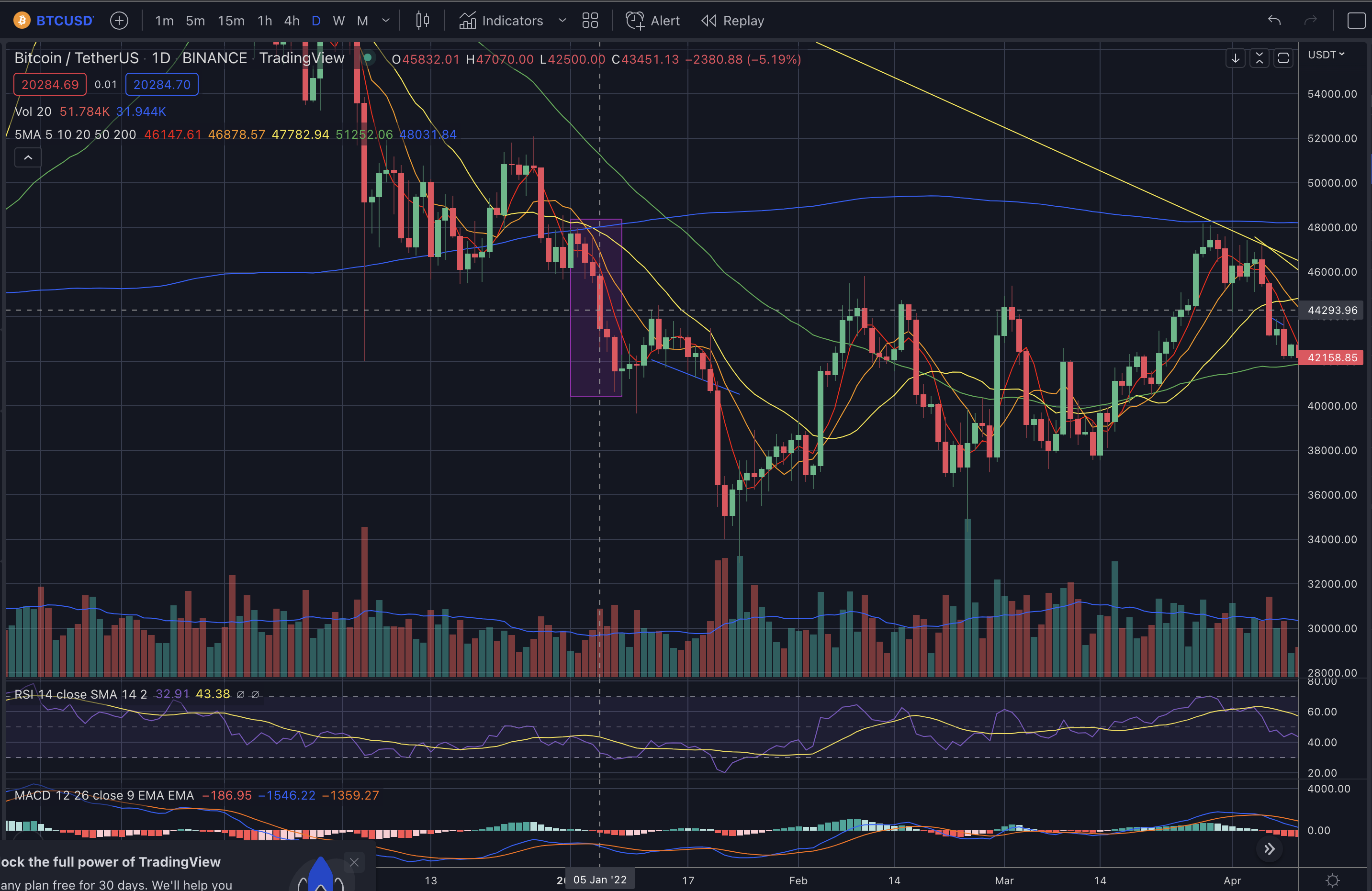Click the add symbol plus icon

click(x=119, y=21)
